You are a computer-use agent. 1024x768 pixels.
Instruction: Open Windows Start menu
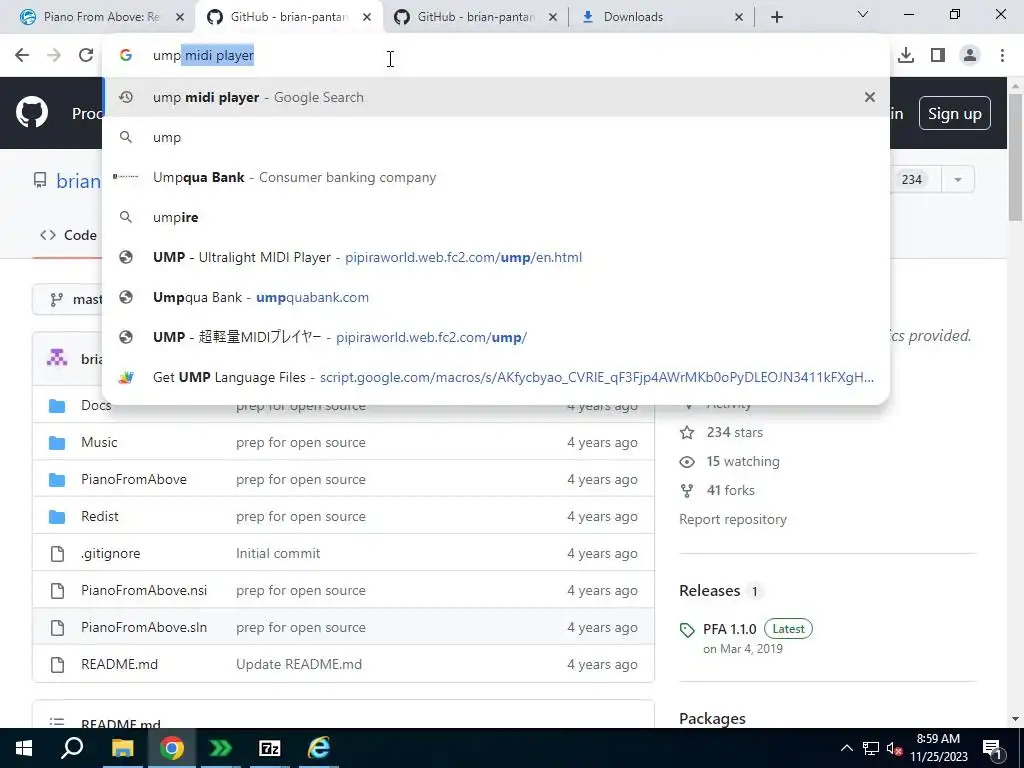[24, 748]
